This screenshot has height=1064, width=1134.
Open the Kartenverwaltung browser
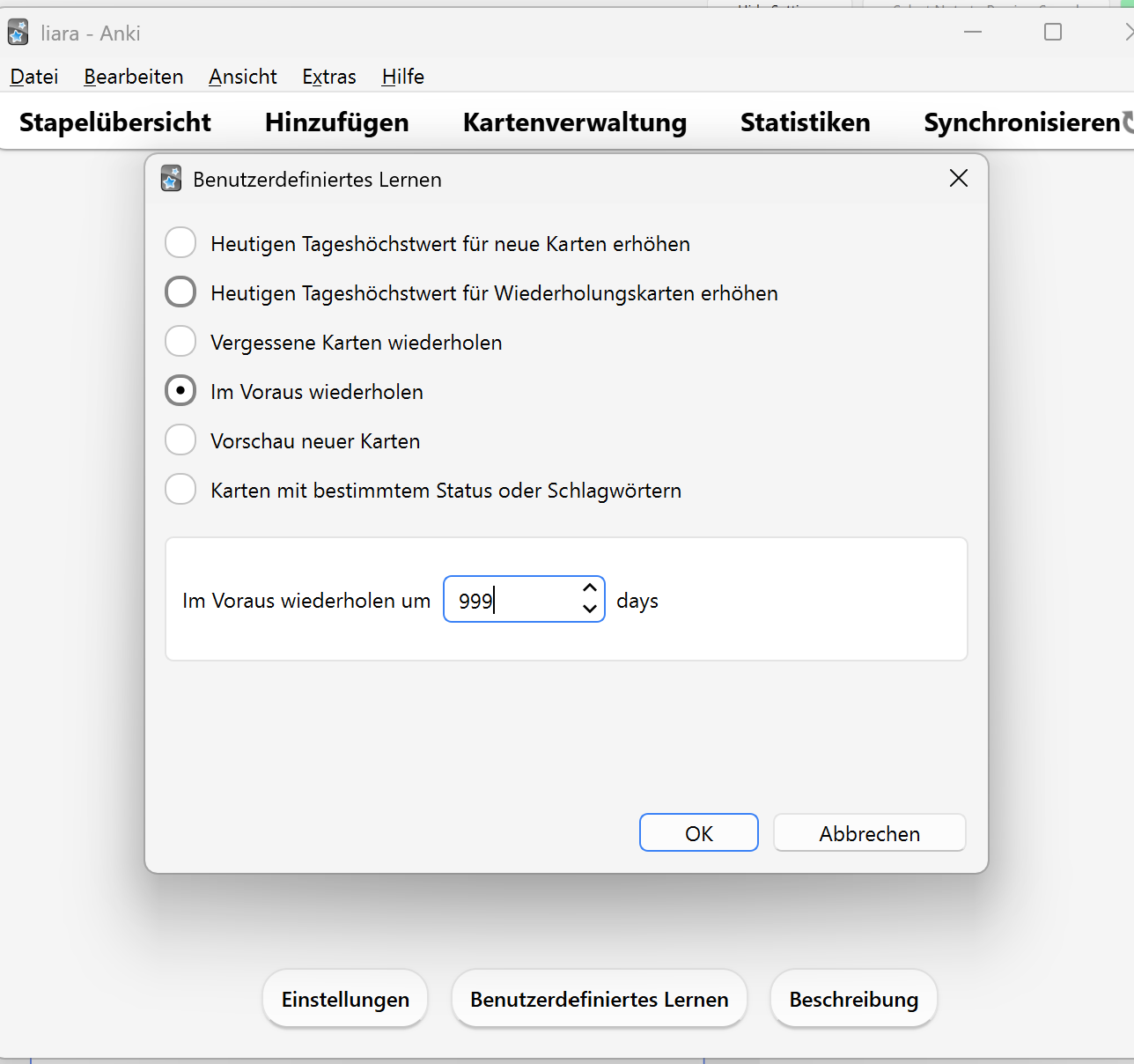575,122
